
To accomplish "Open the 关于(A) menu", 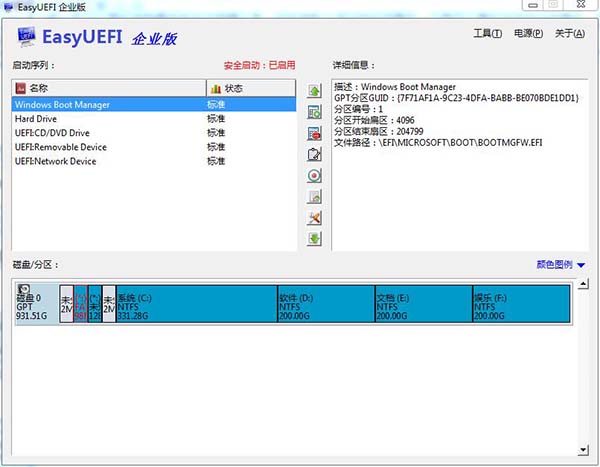I will [570, 33].
